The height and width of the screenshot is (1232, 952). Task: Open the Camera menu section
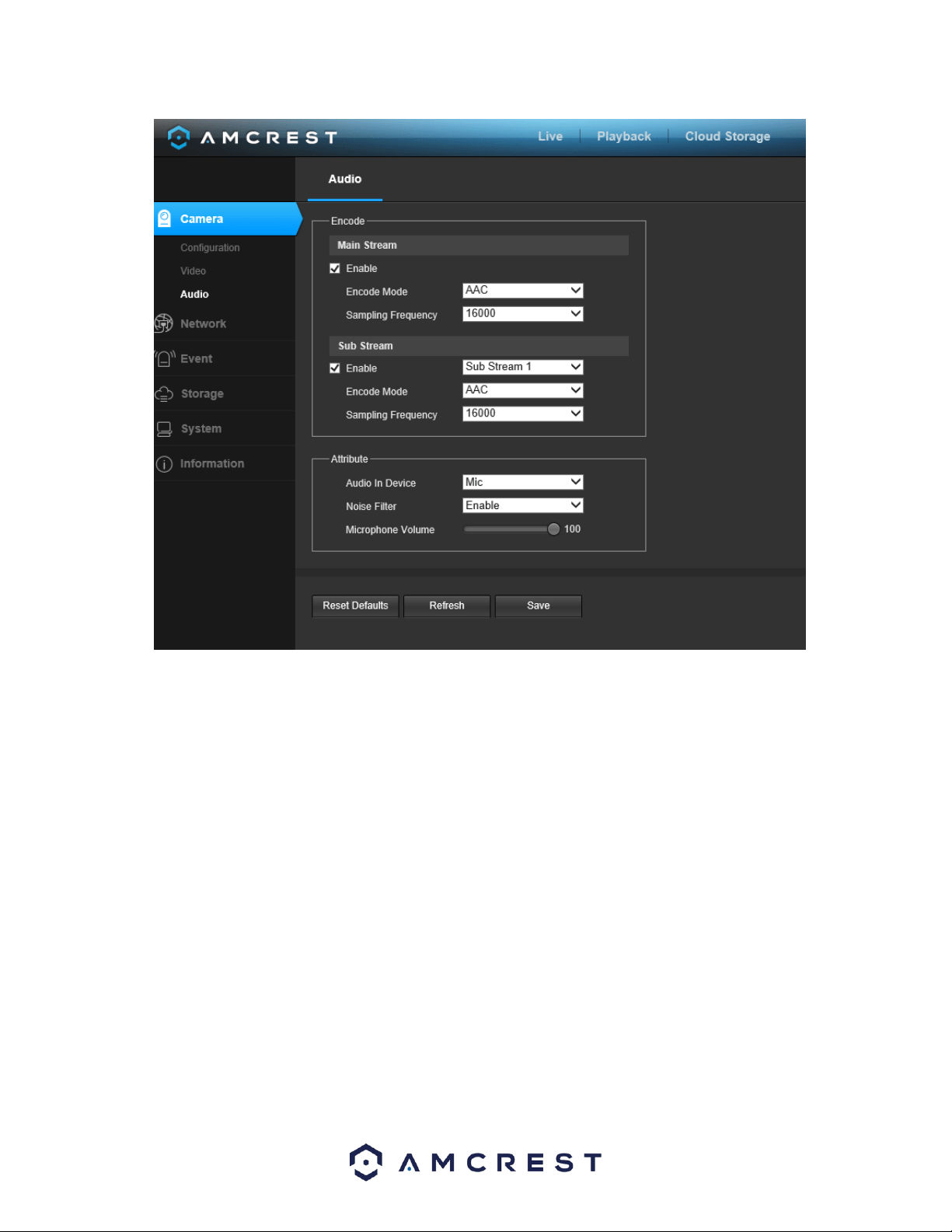coord(227,218)
